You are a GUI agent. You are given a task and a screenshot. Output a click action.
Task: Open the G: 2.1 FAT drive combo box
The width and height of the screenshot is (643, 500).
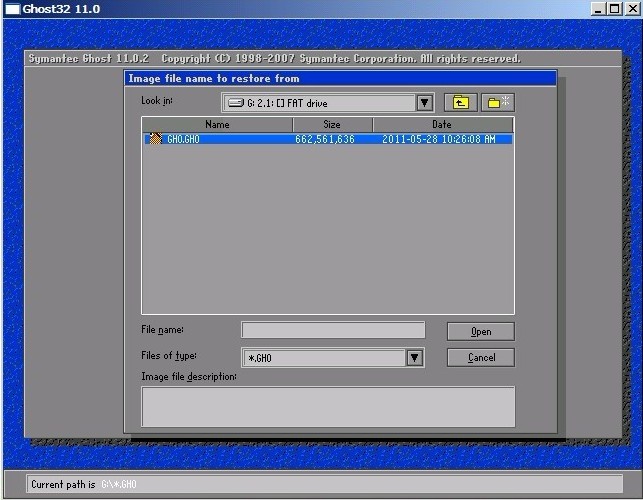328,103
